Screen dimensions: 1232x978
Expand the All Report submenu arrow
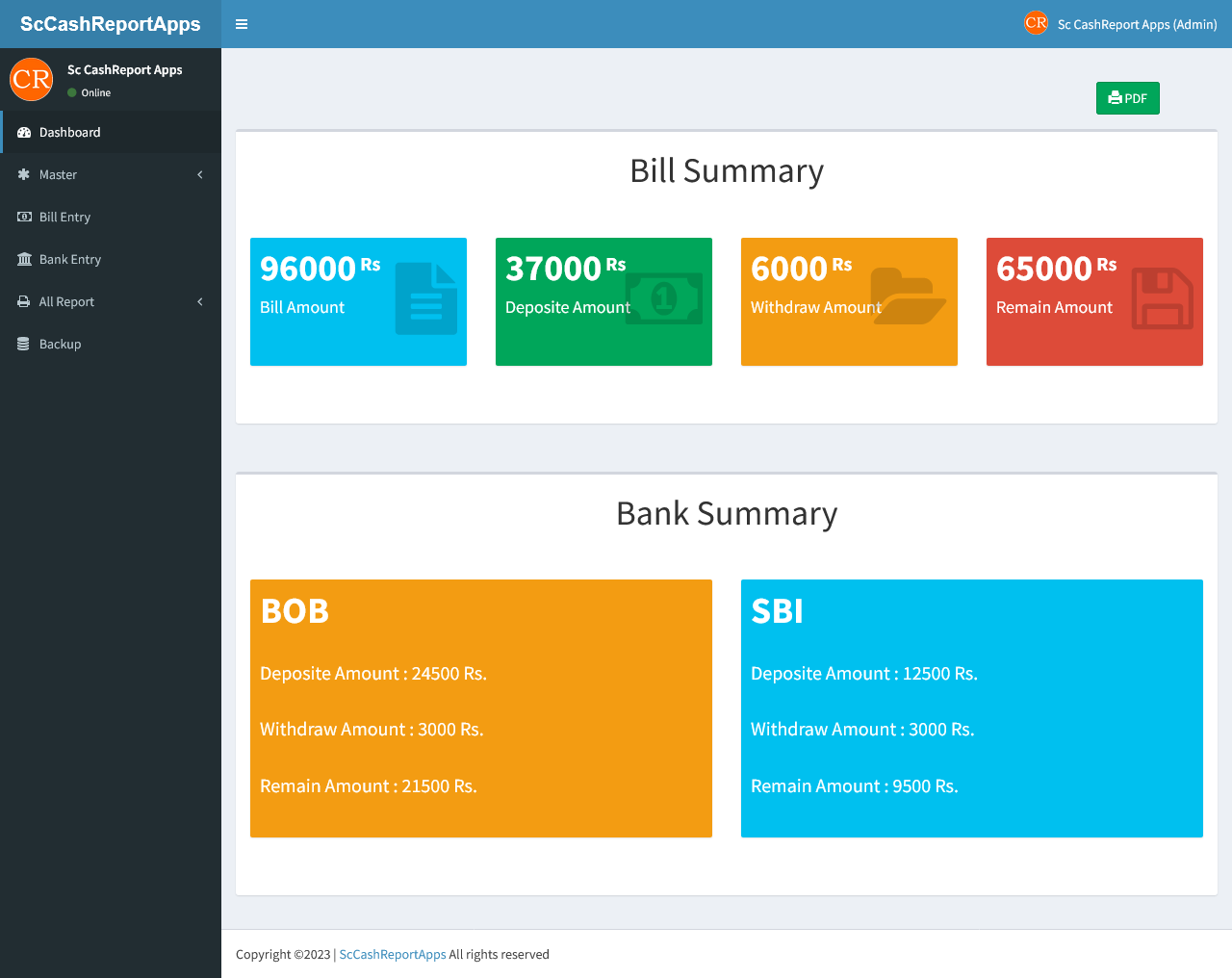pos(200,302)
